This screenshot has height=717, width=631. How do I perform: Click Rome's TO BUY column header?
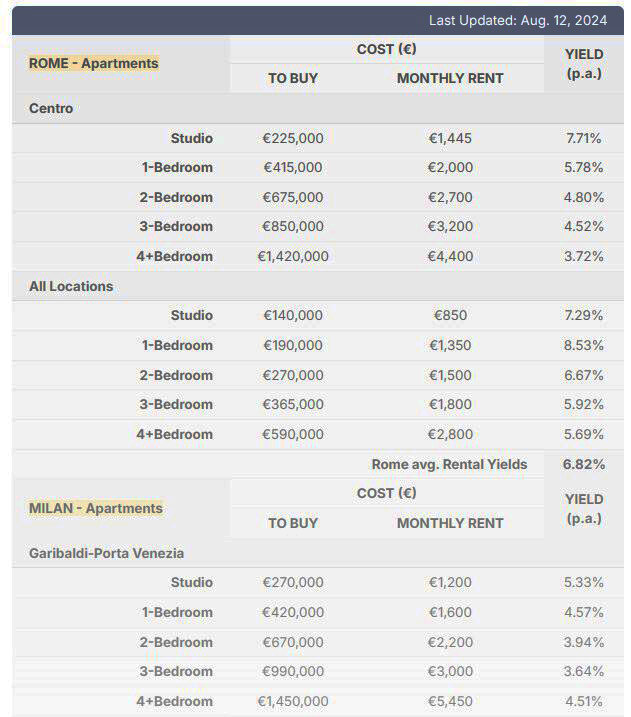pos(293,78)
